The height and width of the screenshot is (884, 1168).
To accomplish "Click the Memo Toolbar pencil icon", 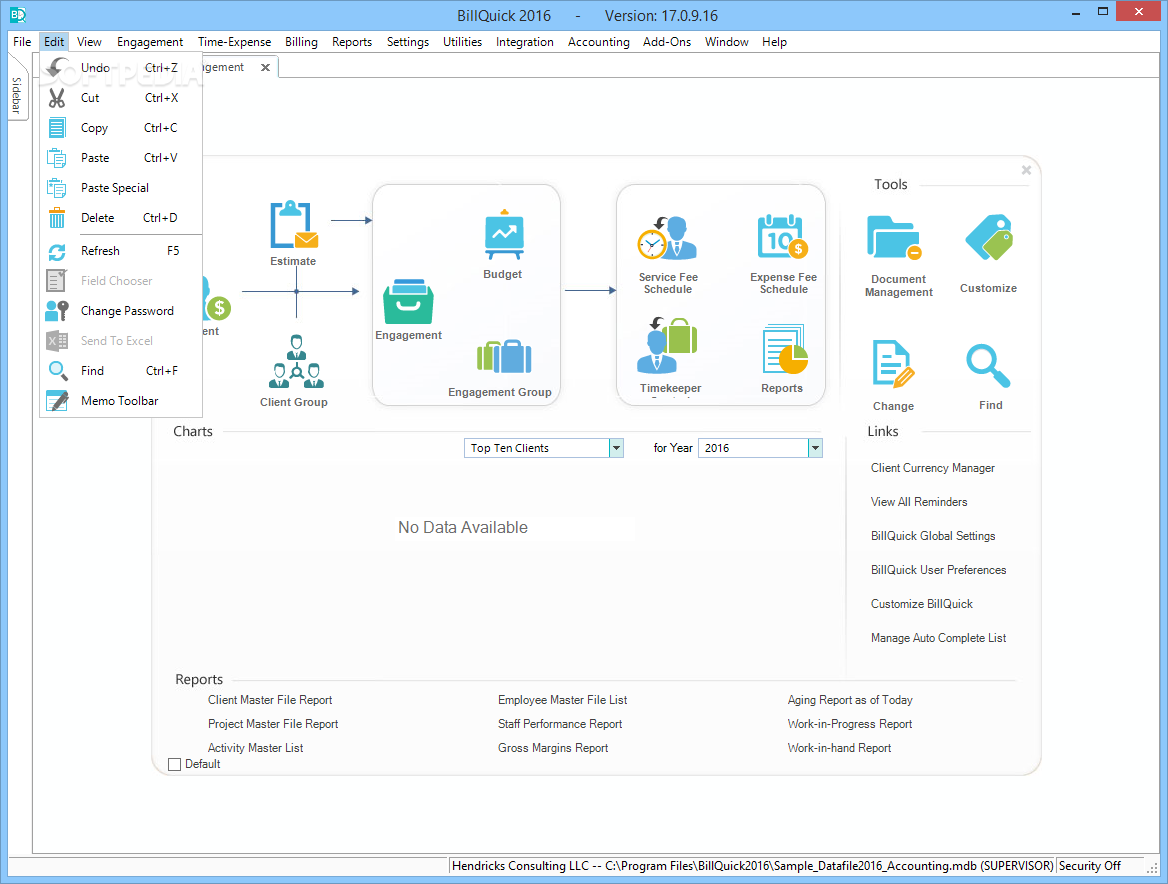I will (x=57, y=401).
